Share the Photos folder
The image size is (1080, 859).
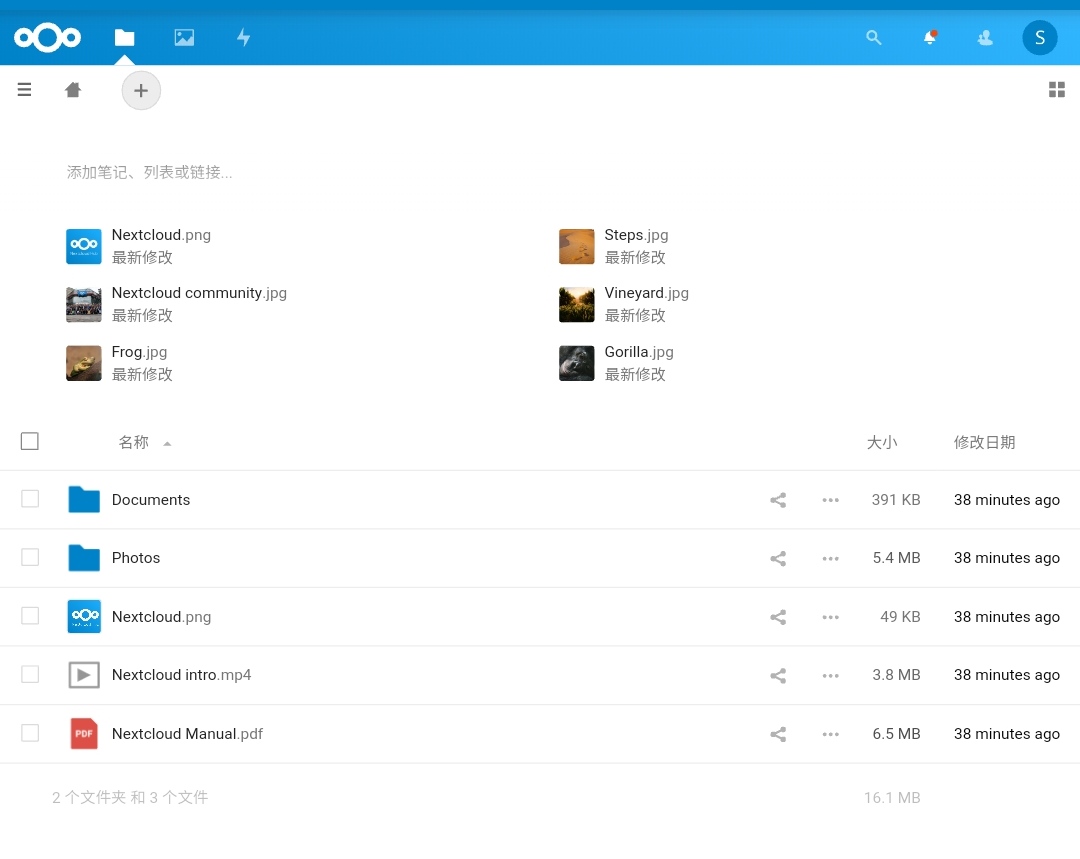[x=778, y=558]
